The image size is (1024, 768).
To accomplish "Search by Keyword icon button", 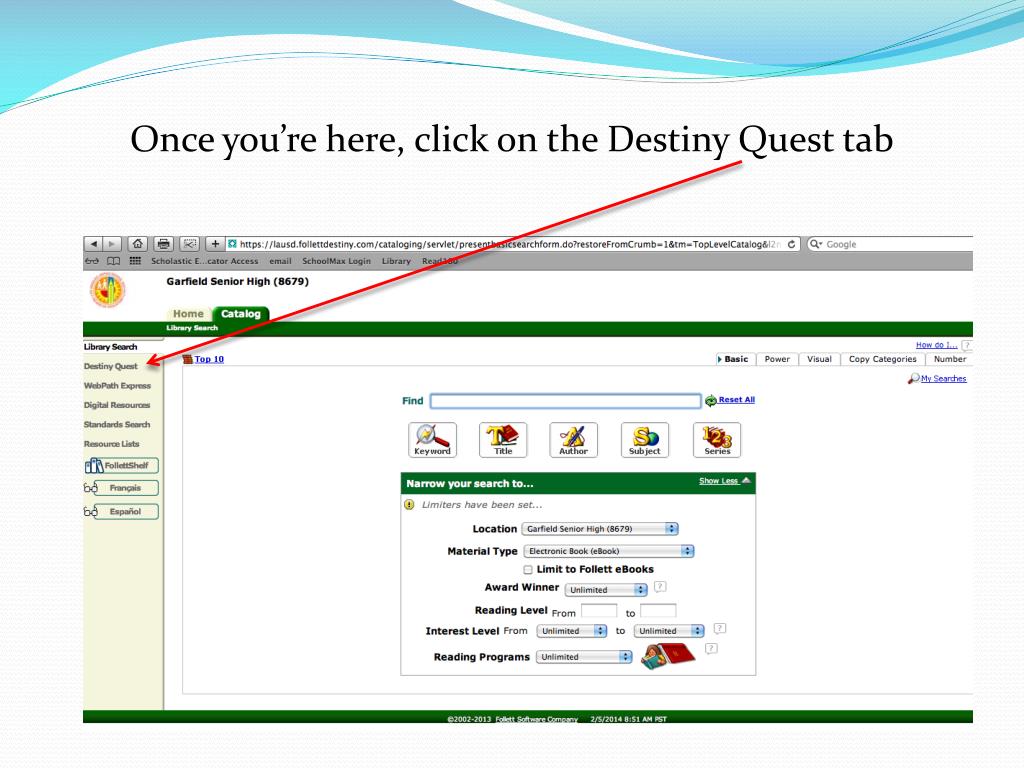I will coord(432,440).
